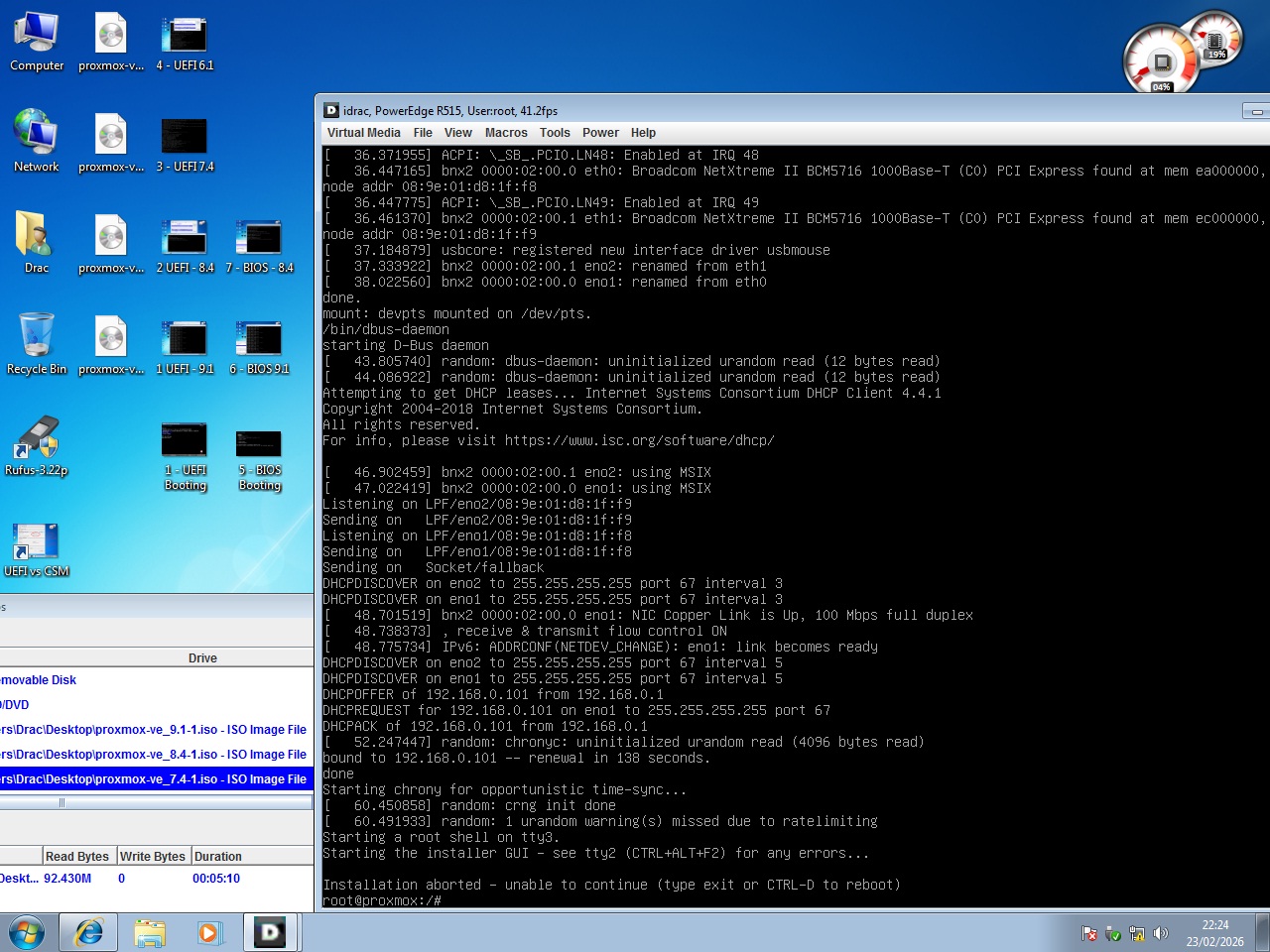This screenshot has height=952, width=1270.
Task: Click the Action Center flag tray icon
Action: [x=1089, y=933]
